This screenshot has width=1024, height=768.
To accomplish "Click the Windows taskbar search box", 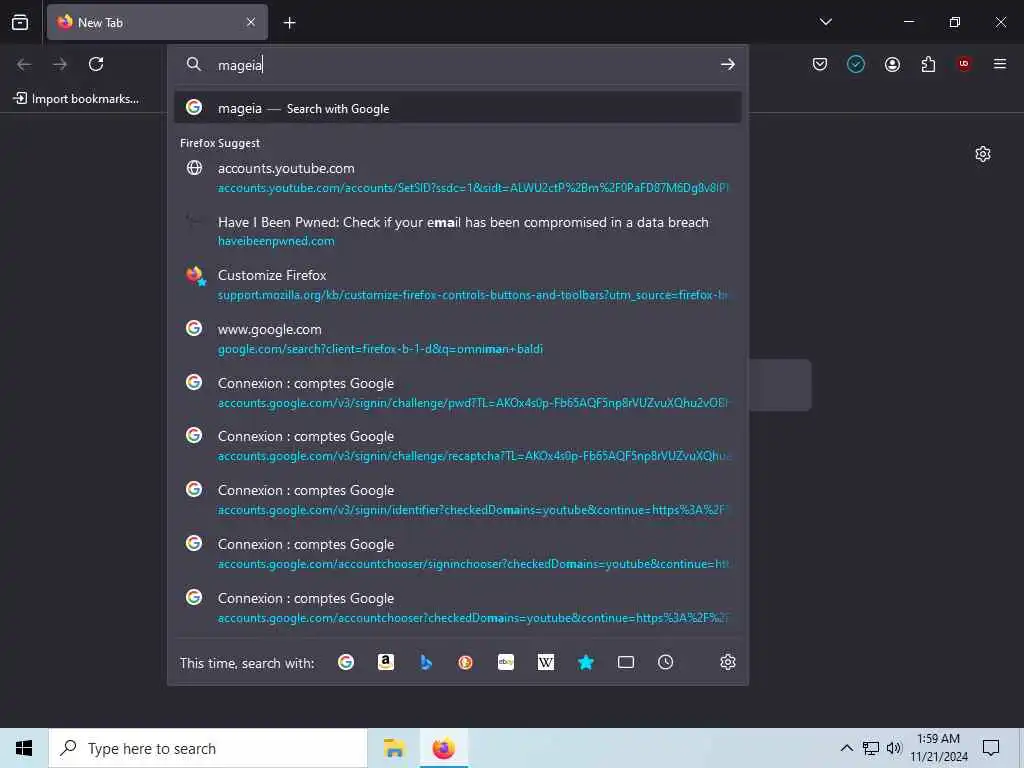I will pos(208,748).
